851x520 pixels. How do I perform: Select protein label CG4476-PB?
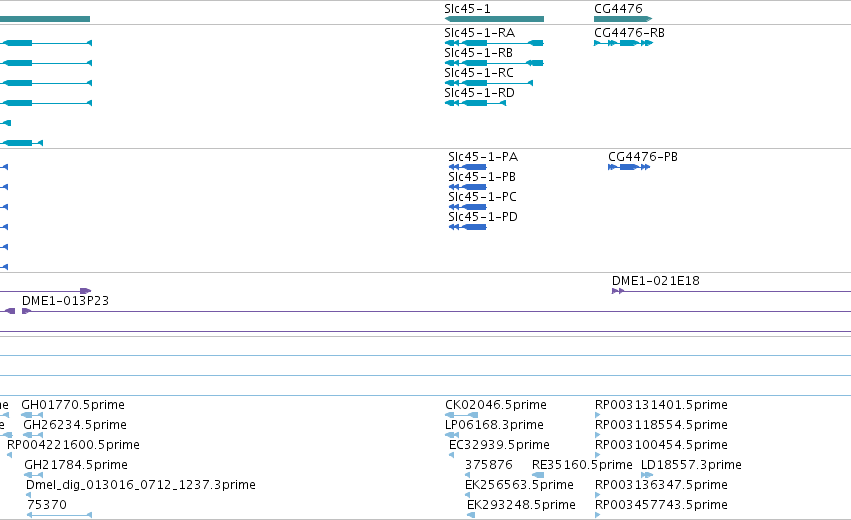[x=643, y=157]
